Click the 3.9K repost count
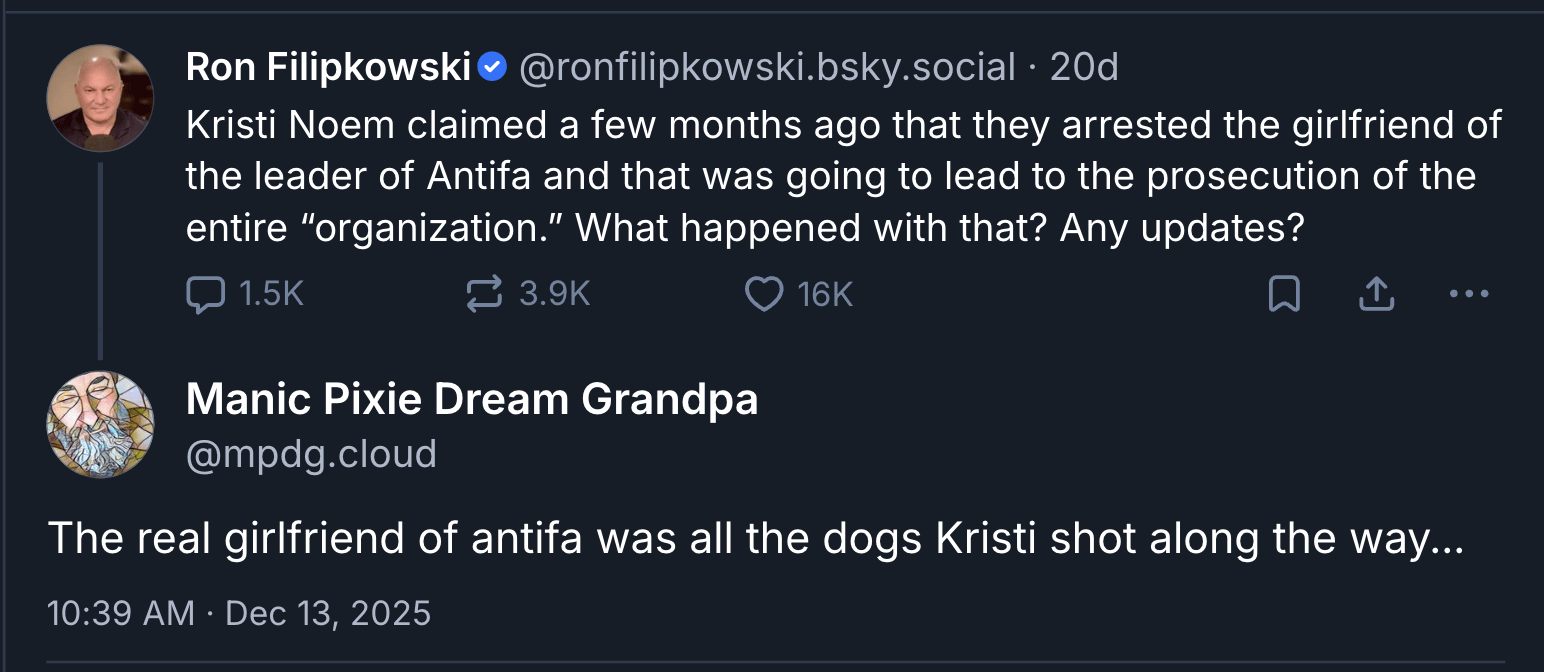Screen dimensions: 1544x672 pos(555,294)
